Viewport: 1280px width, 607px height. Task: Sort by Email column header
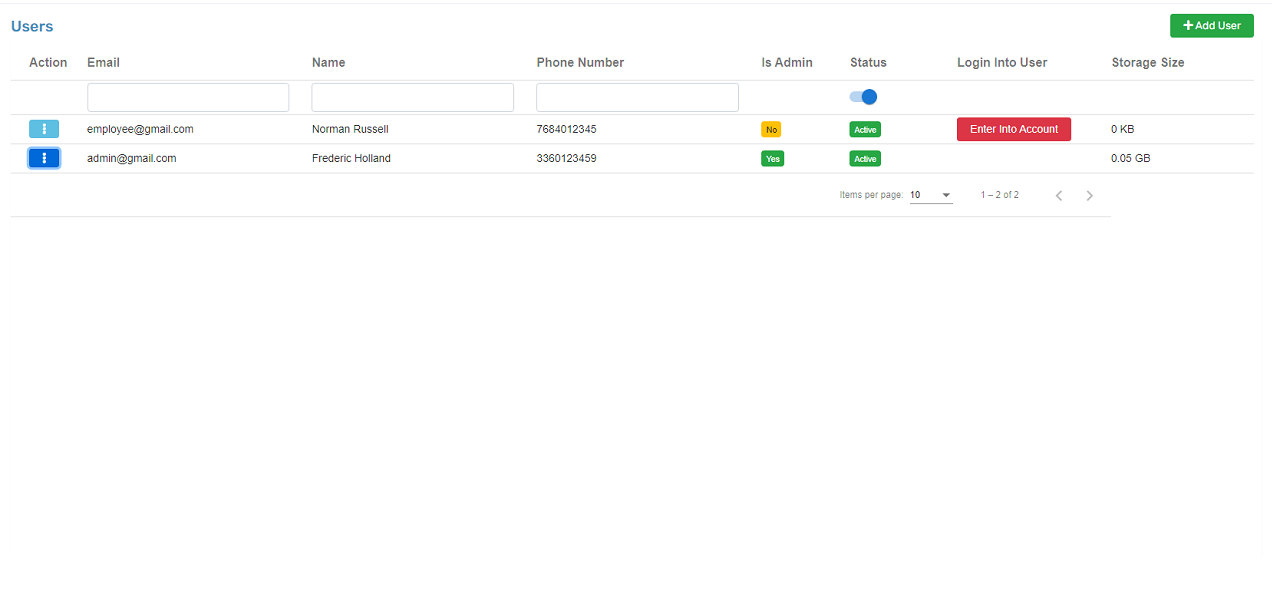pos(103,62)
